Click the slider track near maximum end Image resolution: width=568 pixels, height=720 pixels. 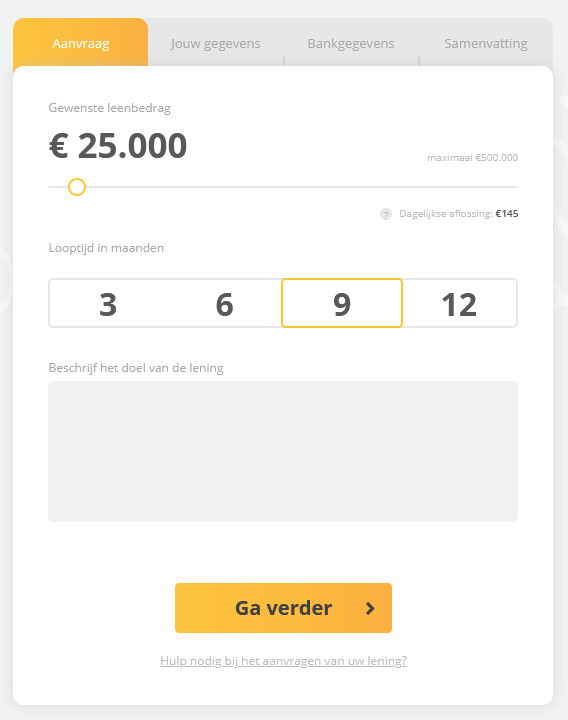(510, 187)
